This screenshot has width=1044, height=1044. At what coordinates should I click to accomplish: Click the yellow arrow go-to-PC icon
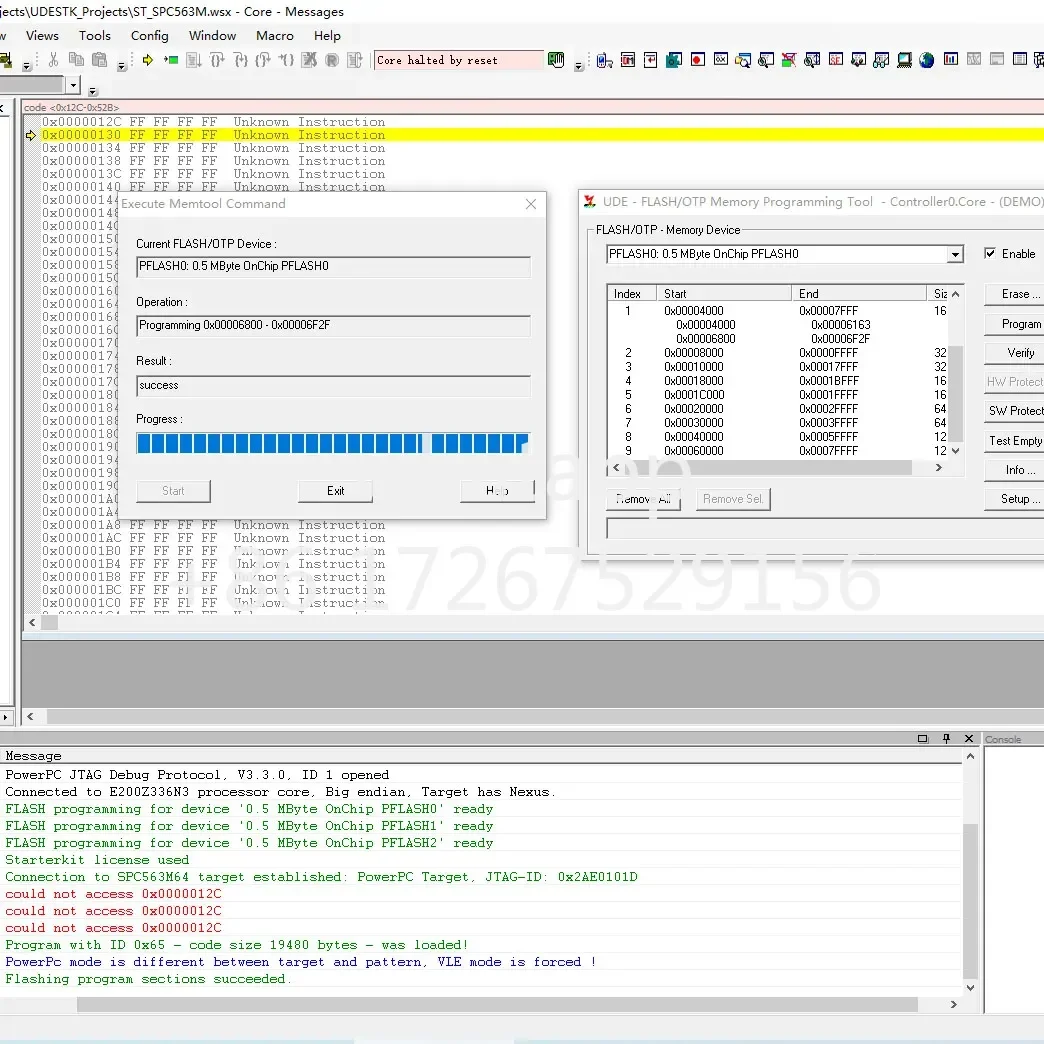click(148, 61)
